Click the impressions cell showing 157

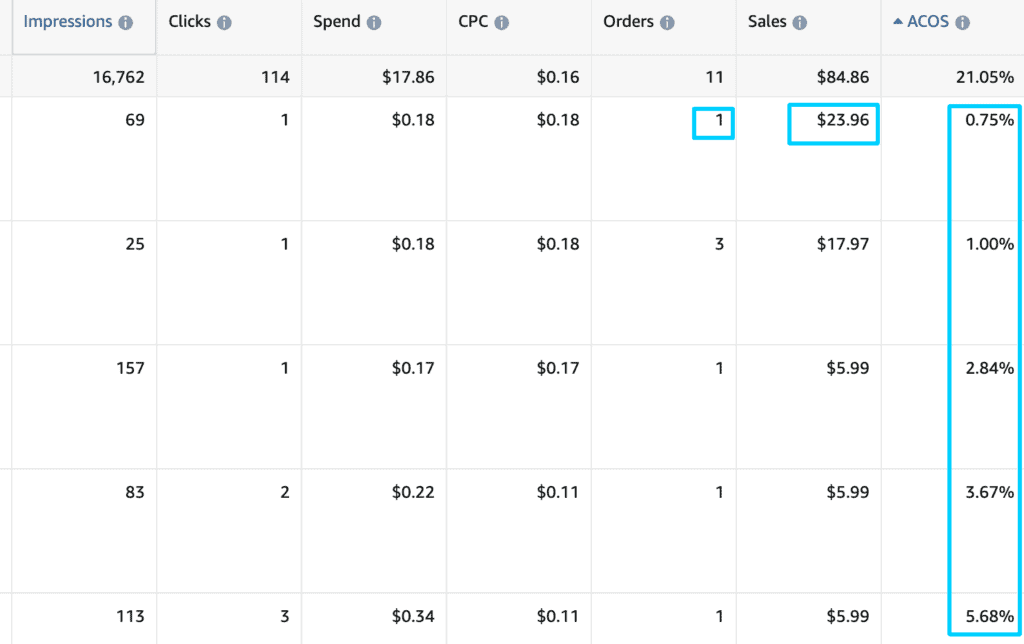131,368
